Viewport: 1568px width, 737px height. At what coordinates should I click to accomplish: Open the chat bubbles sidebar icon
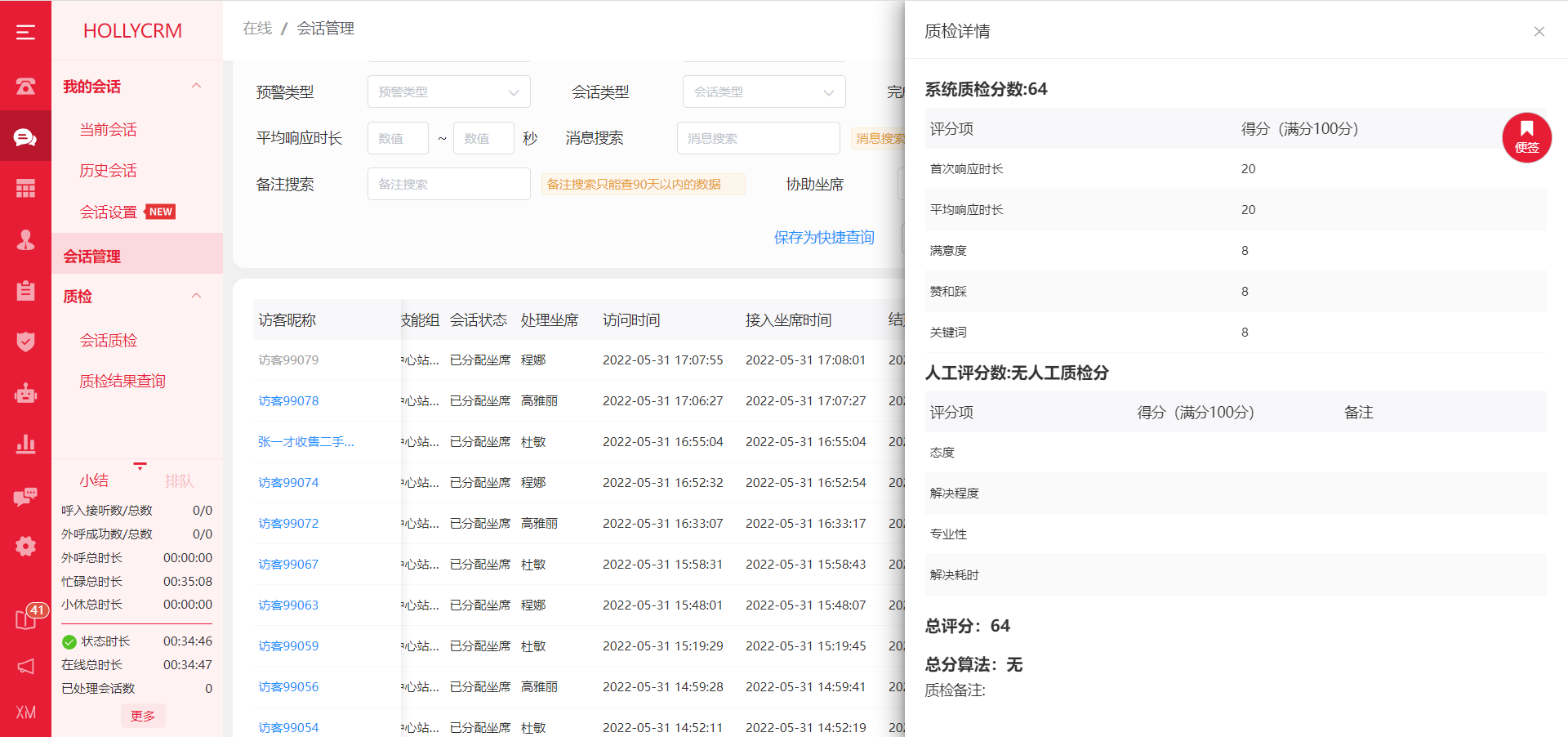[x=25, y=137]
